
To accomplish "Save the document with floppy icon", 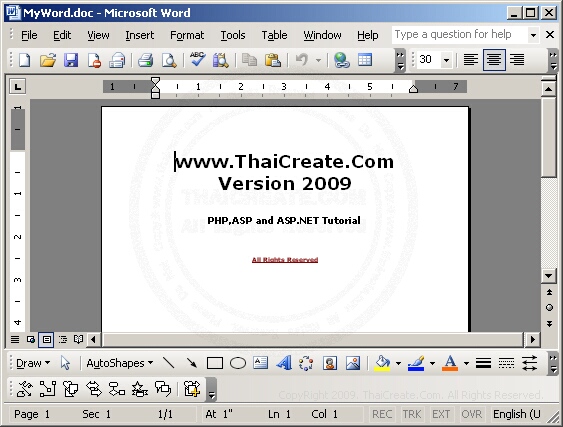I will (71, 60).
